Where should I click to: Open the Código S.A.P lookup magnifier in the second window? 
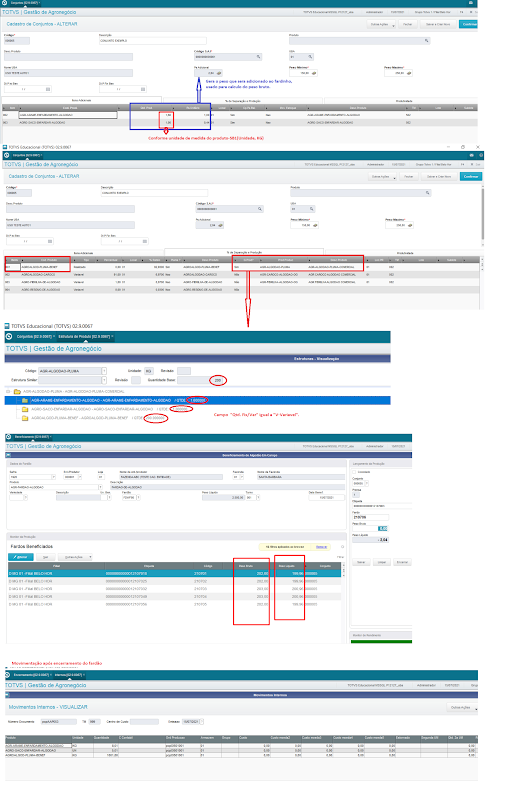pyautogui.click(x=260, y=209)
